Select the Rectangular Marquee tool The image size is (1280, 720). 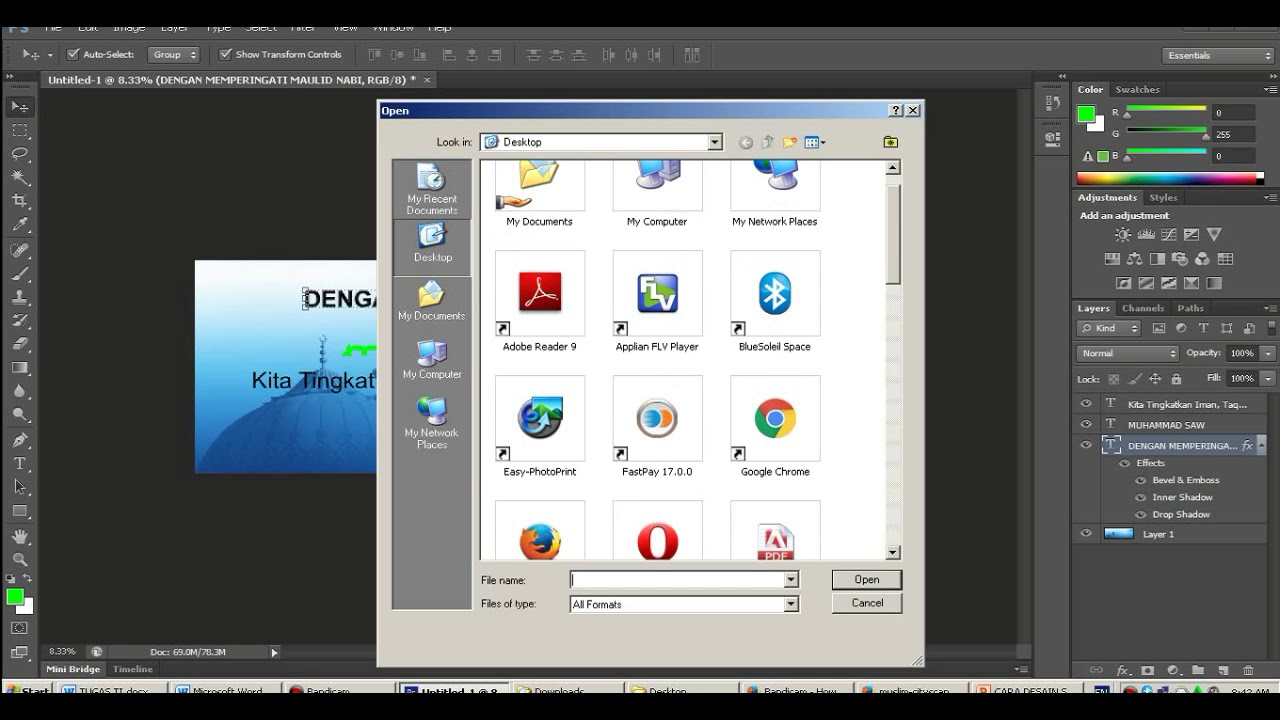pyautogui.click(x=20, y=130)
